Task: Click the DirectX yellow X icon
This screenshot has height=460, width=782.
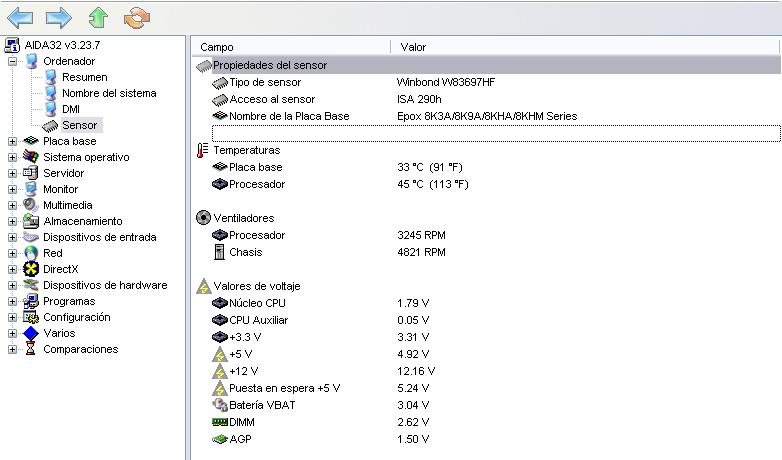Action: coord(31,269)
